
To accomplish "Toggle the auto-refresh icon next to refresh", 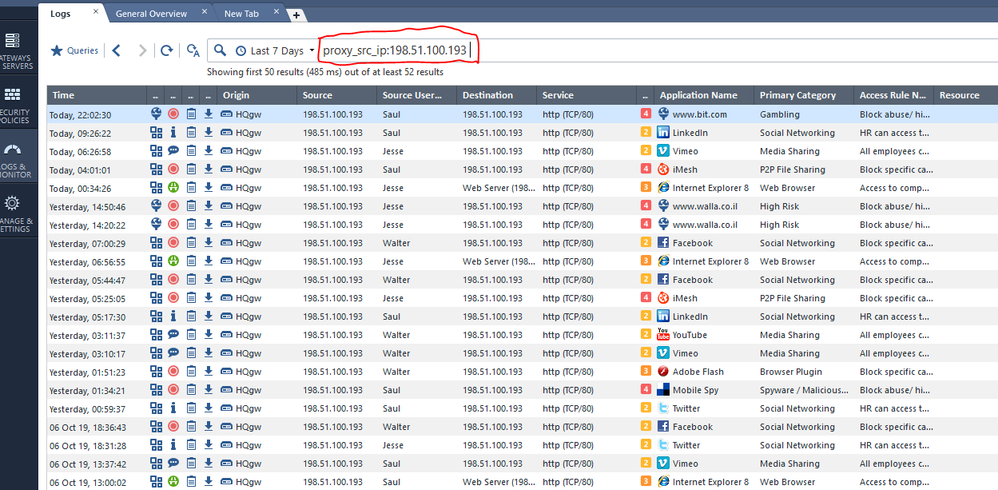I will coord(192,50).
